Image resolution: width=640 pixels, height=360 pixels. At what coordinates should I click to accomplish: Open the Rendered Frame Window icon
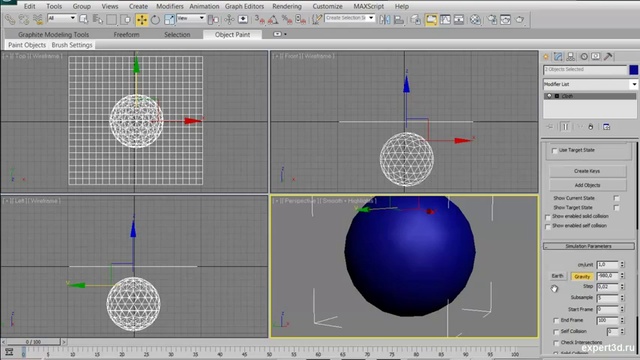tap(506, 19)
